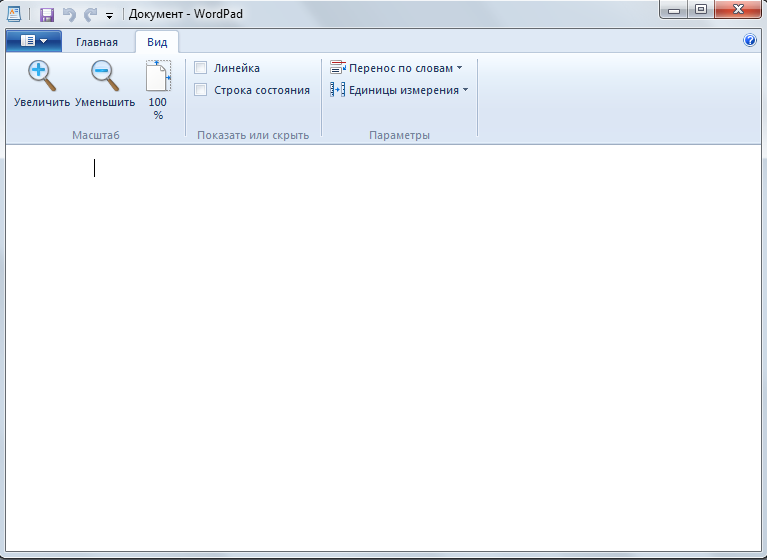Open the blue WordPad file menu button
The width and height of the screenshot is (767, 560).
pyautogui.click(x=34, y=41)
